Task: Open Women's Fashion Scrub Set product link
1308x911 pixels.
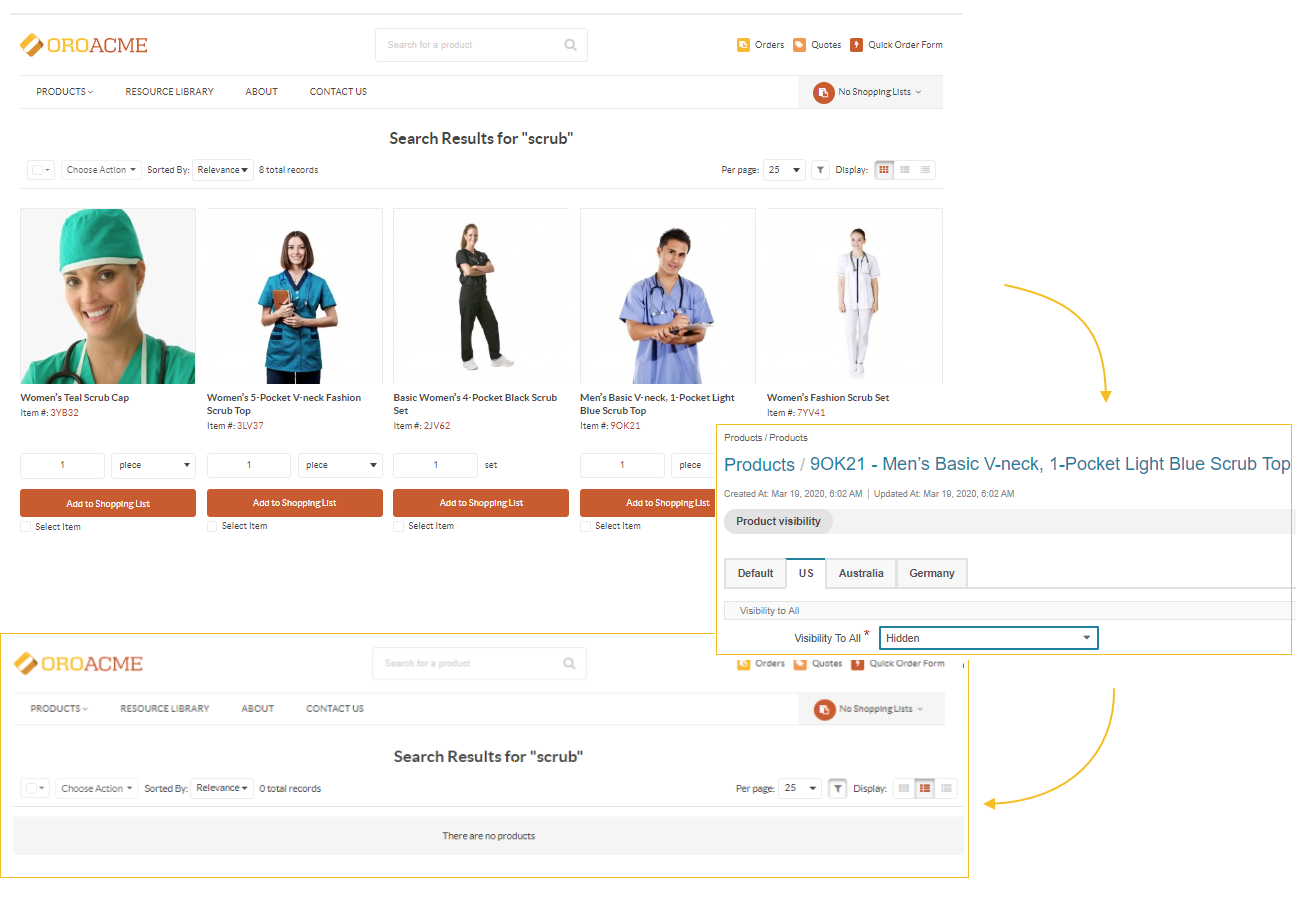Action: pos(828,398)
